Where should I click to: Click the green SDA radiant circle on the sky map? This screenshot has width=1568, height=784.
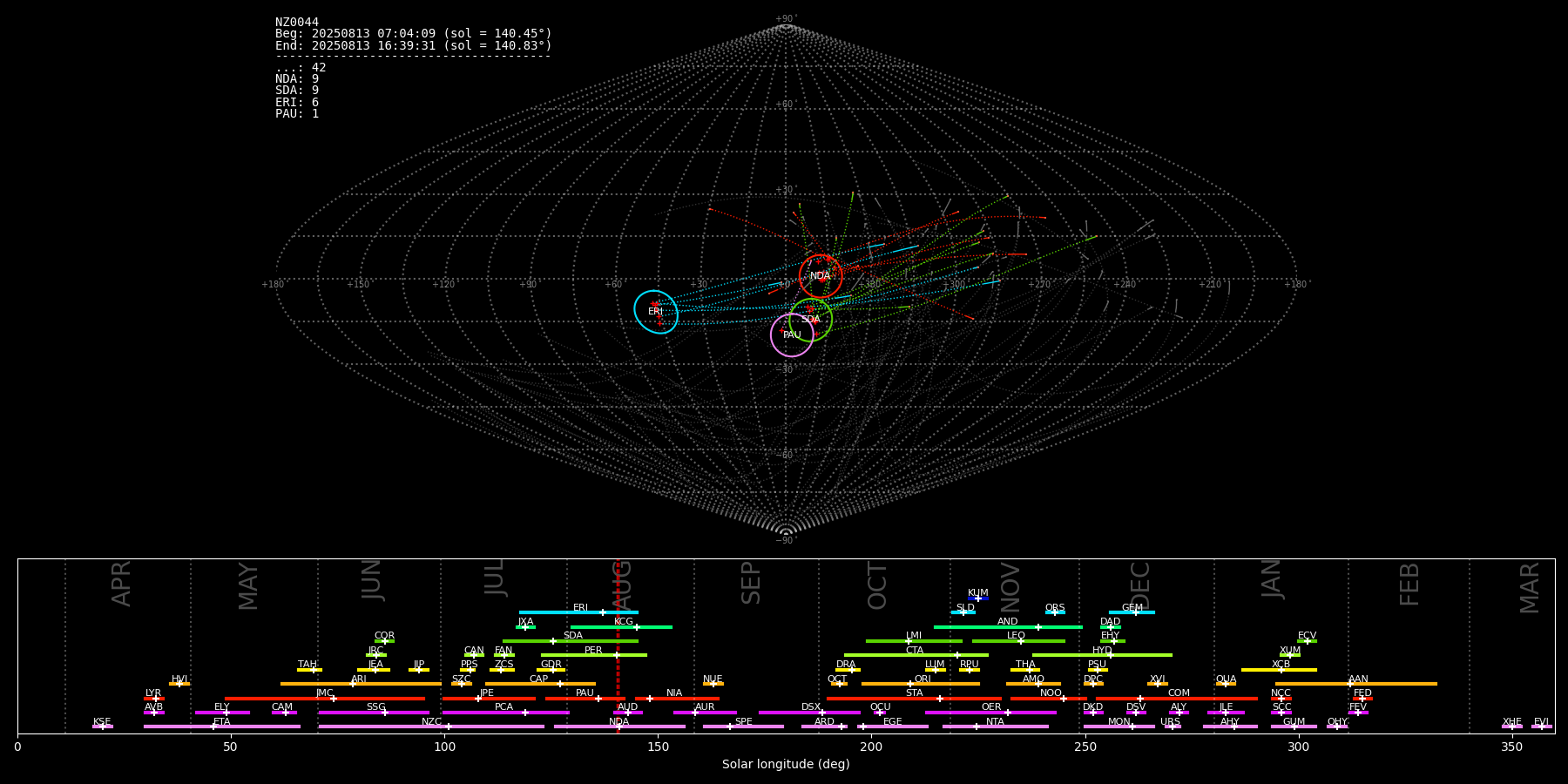(811, 320)
